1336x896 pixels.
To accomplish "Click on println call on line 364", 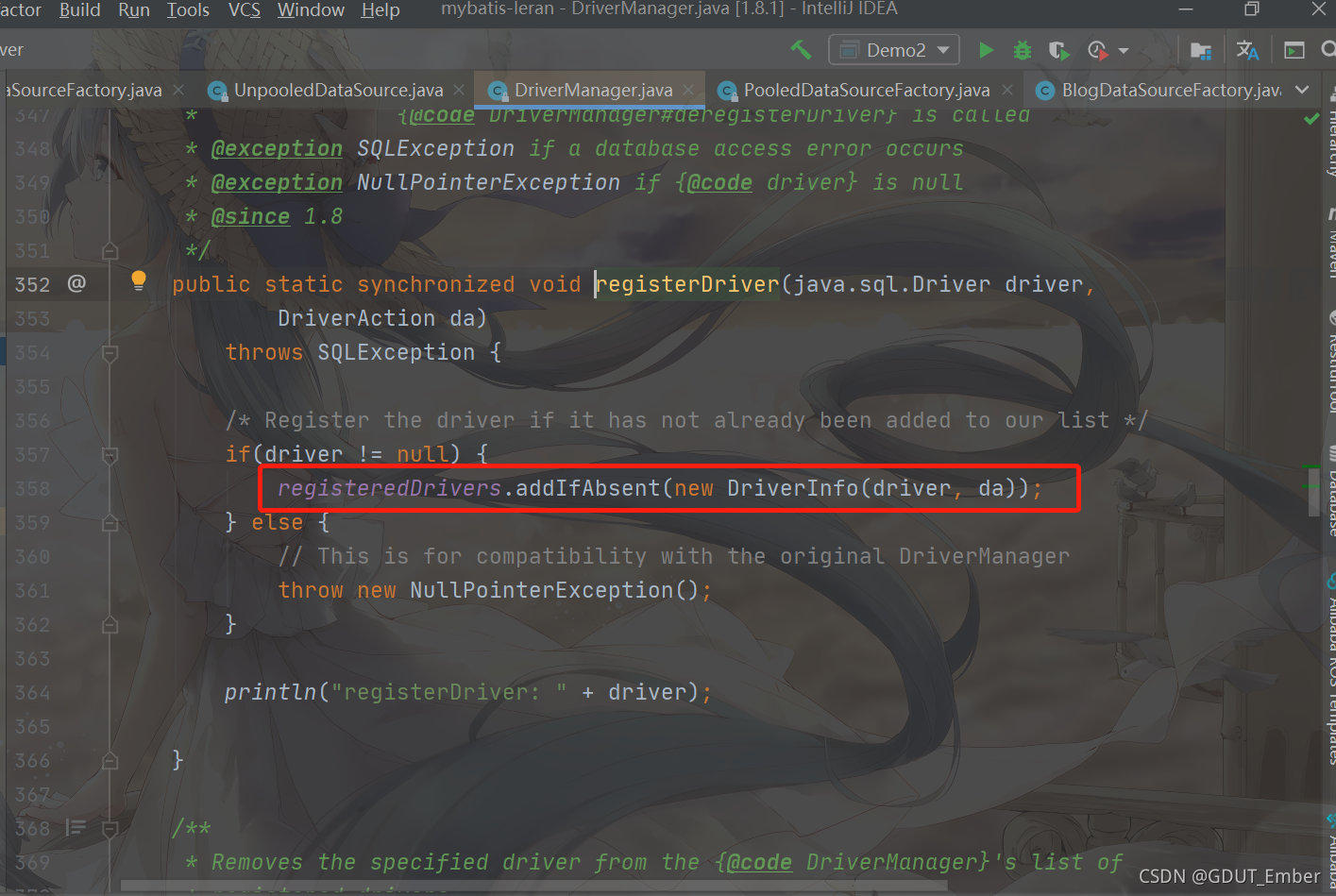I will click(x=270, y=692).
